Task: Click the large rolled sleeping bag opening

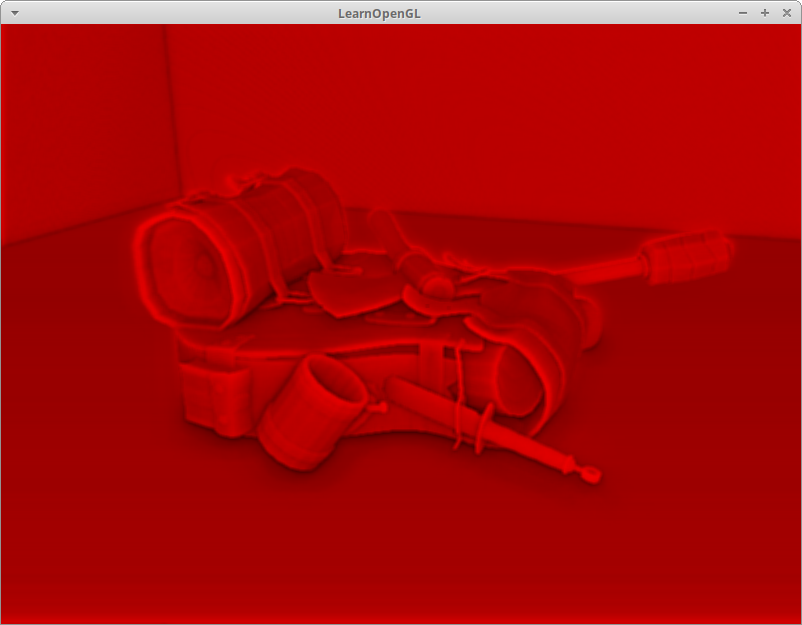Action: (x=193, y=263)
